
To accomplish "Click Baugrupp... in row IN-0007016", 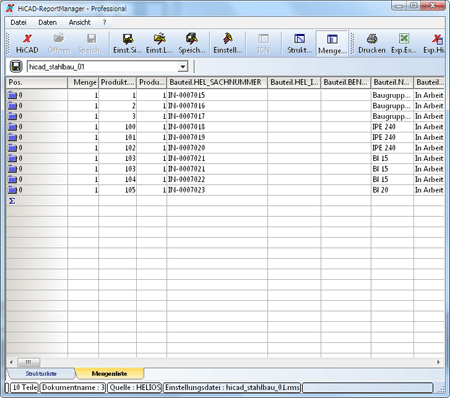I will (392, 106).
